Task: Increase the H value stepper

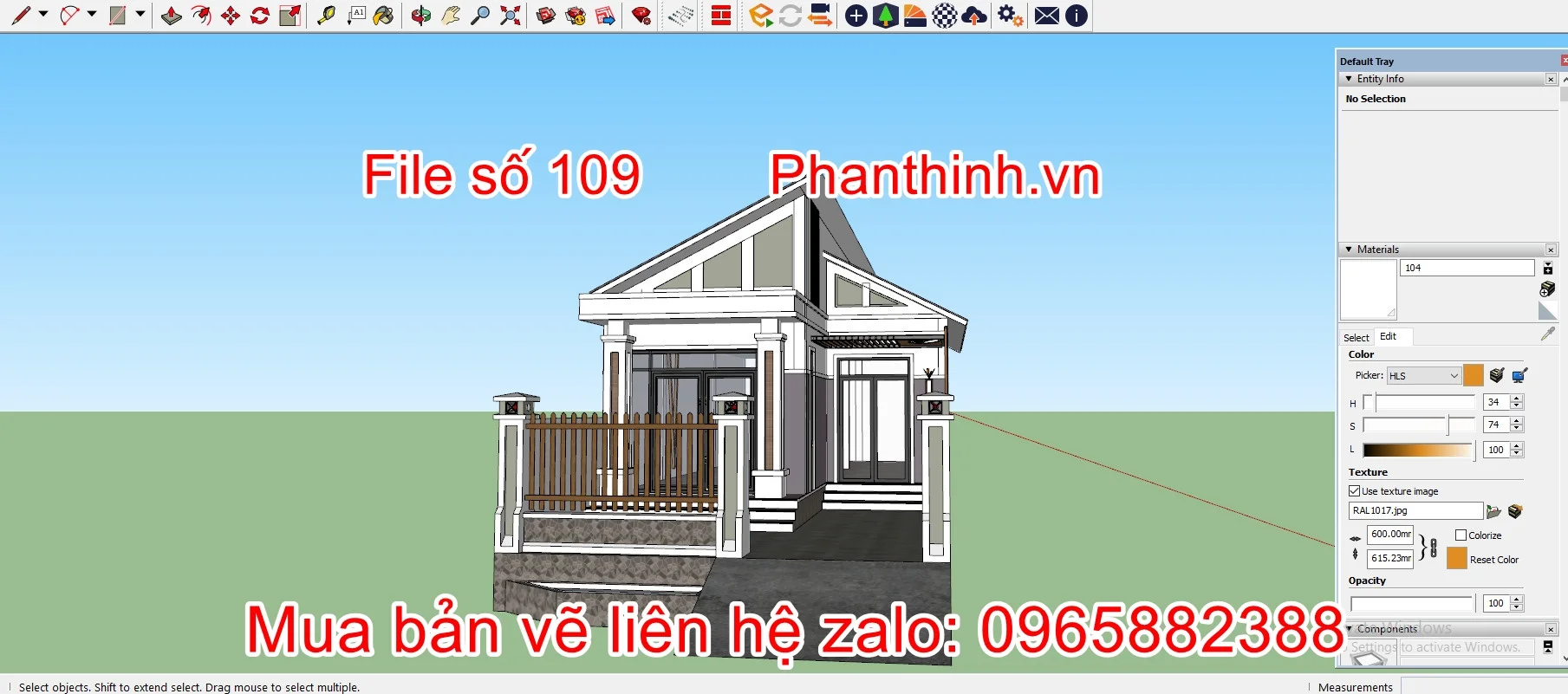Action: click(x=1517, y=399)
